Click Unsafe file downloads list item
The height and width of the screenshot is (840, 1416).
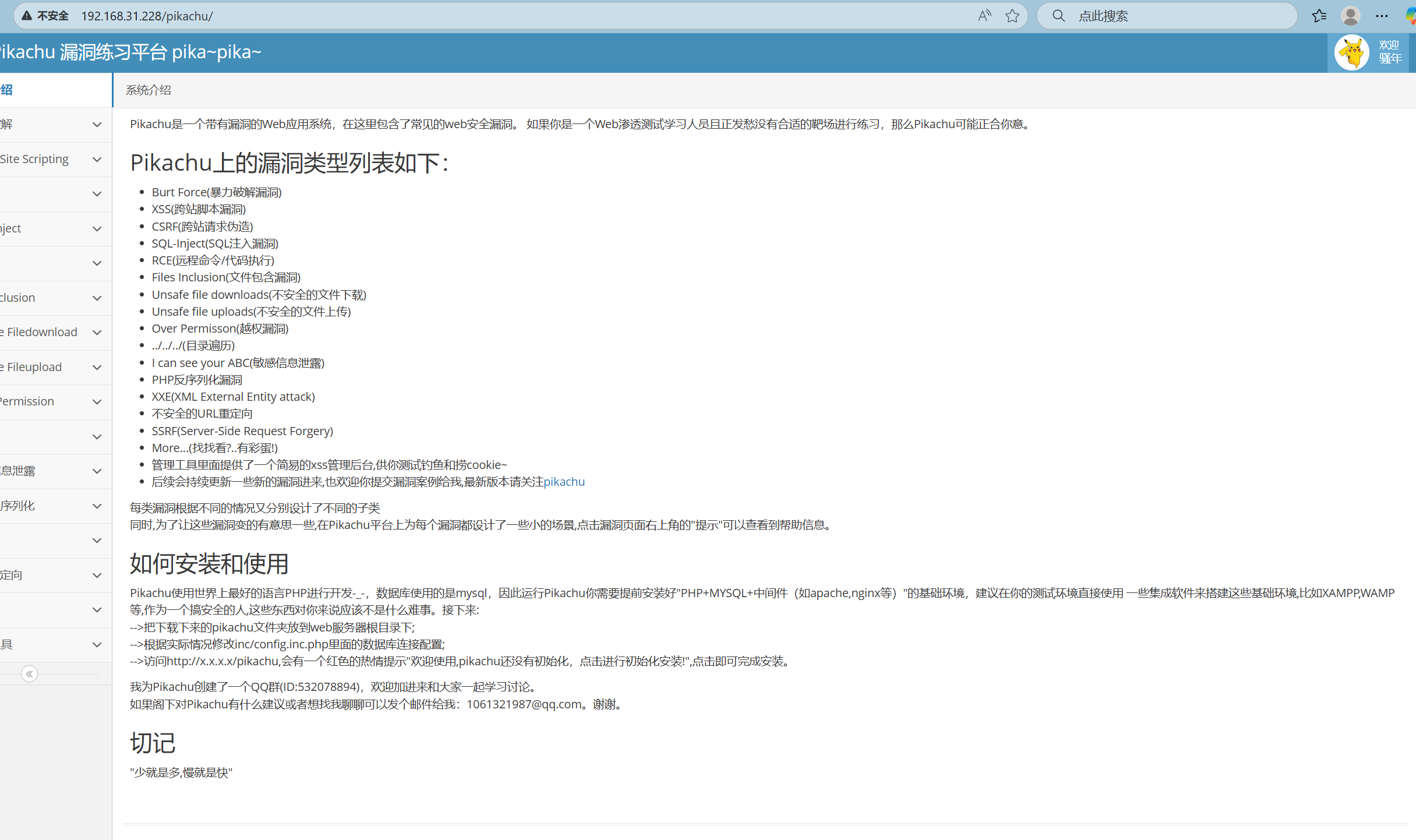[x=259, y=295]
